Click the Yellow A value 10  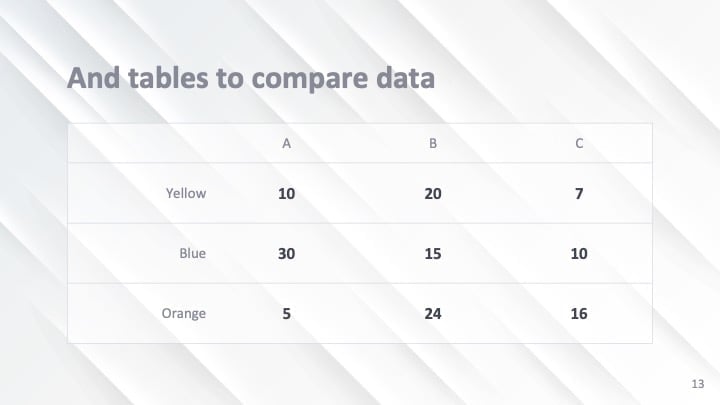click(286, 194)
